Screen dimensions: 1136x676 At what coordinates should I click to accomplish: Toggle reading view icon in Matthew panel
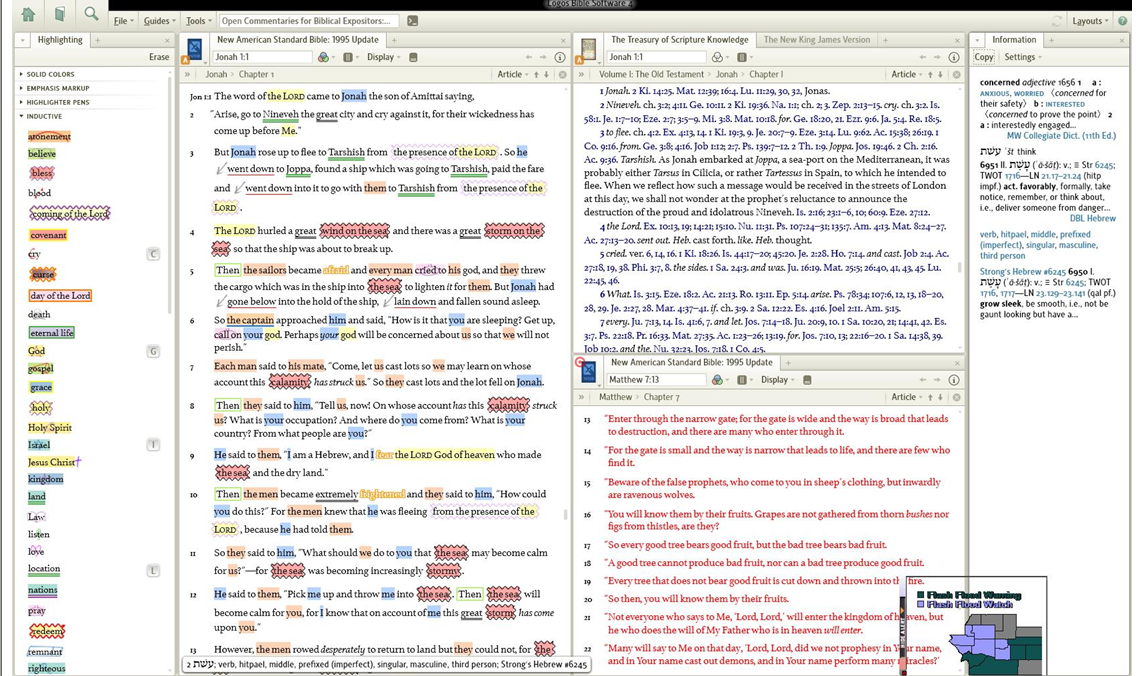pyautogui.click(x=807, y=380)
